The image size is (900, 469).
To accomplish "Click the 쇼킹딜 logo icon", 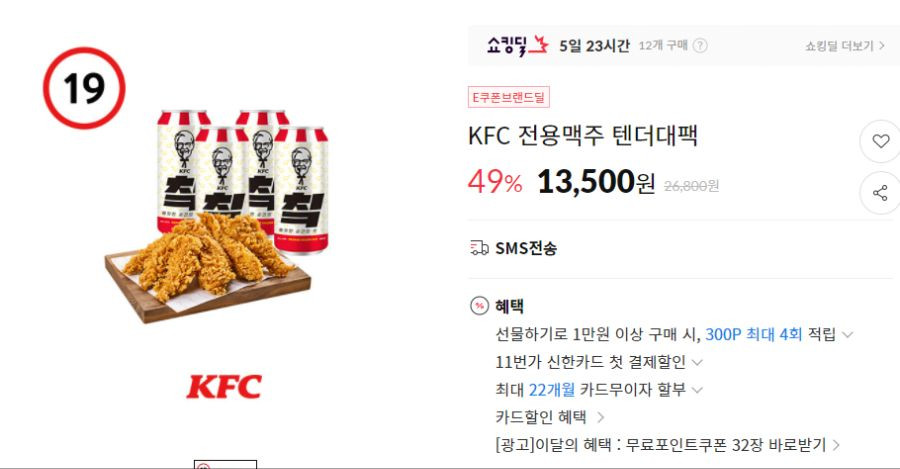I will click(518, 45).
